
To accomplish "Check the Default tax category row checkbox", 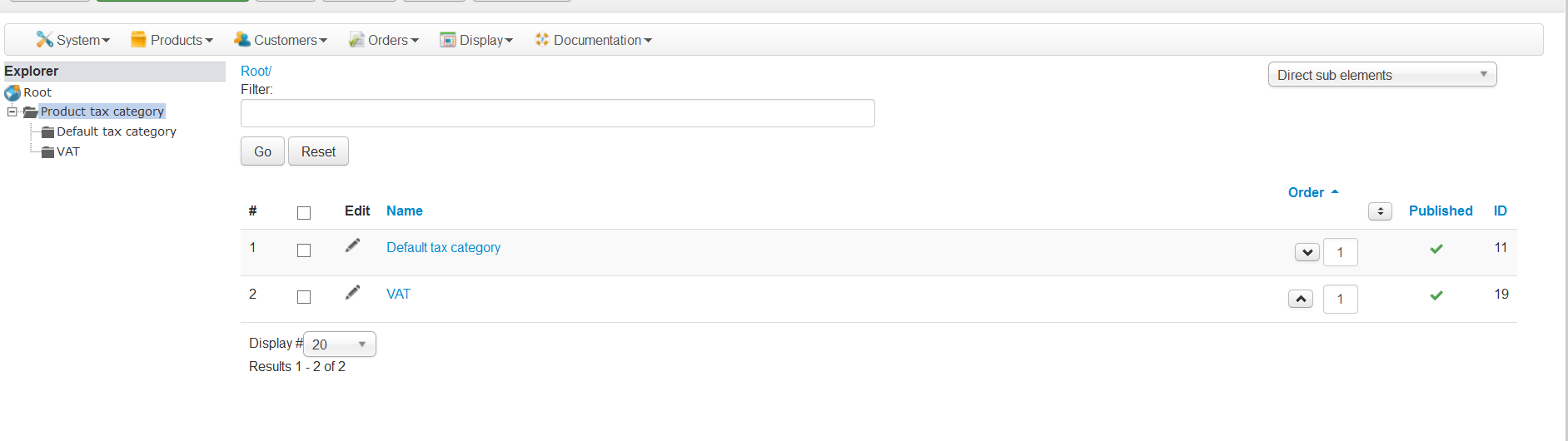I will [304, 250].
